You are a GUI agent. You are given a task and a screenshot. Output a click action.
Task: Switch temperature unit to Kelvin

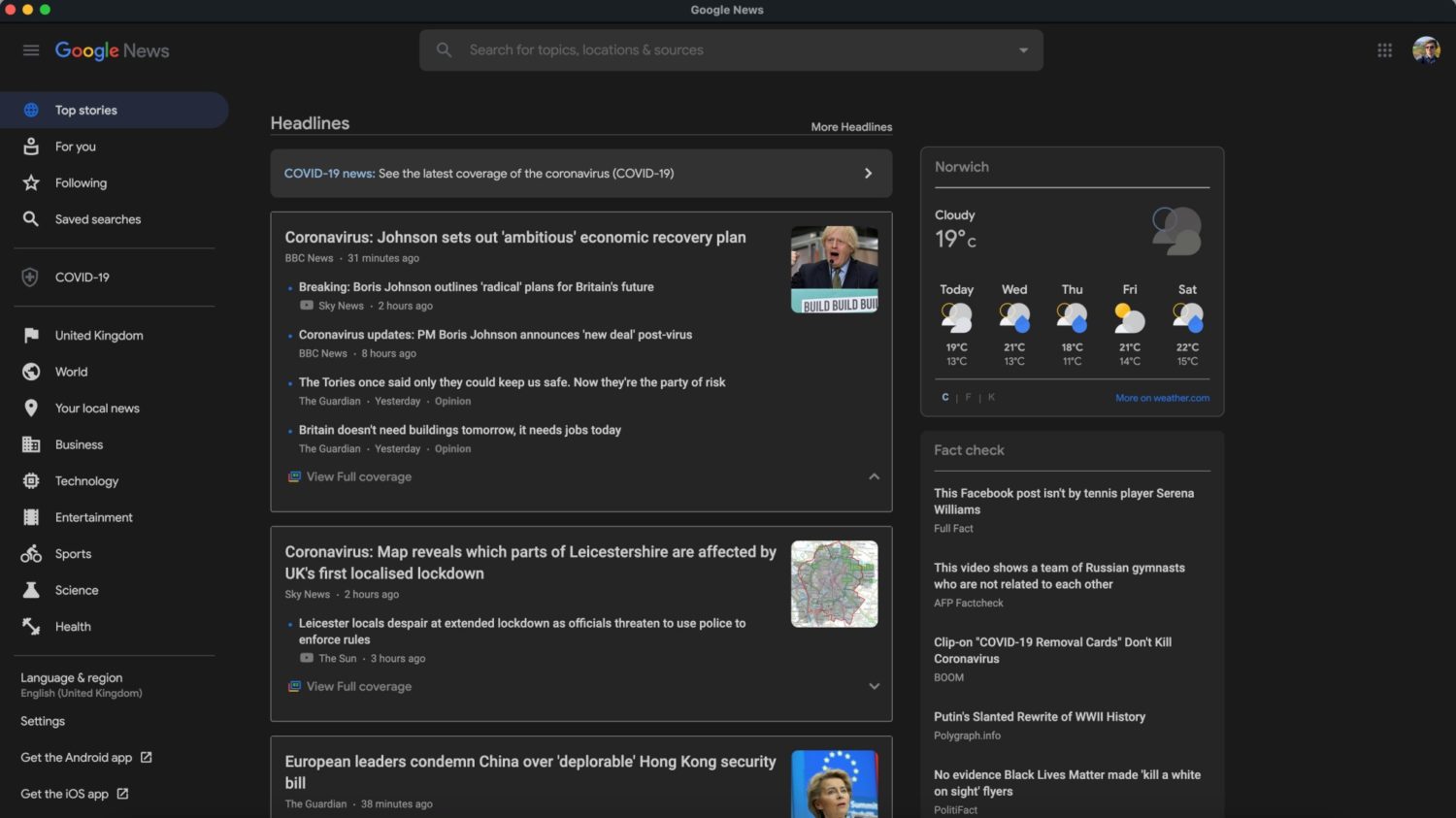tap(991, 397)
